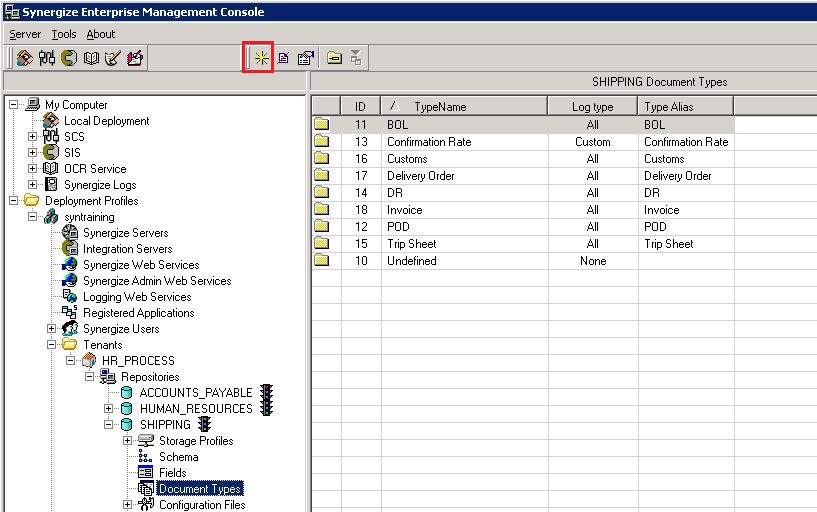Sort by the Log type column header
This screenshot has width=817, height=512.
pyautogui.click(x=592, y=106)
